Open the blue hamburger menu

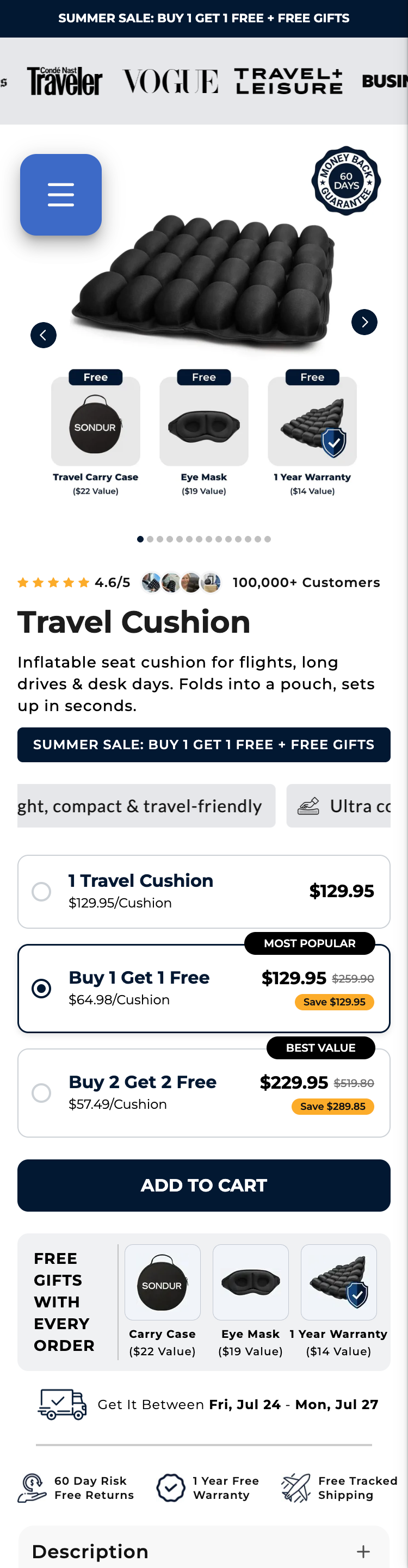[61, 195]
